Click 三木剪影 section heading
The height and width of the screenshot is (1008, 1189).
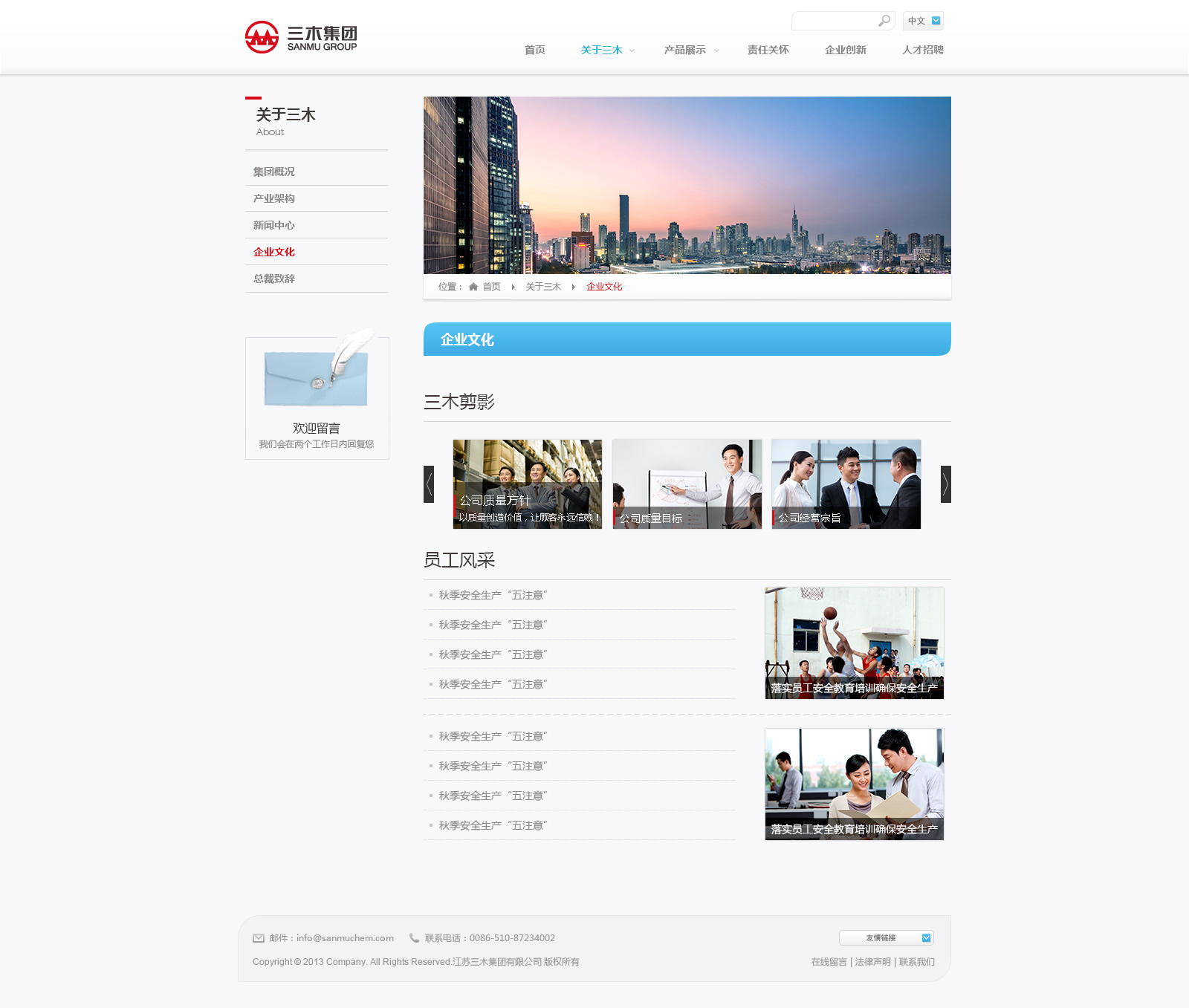(459, 402)
